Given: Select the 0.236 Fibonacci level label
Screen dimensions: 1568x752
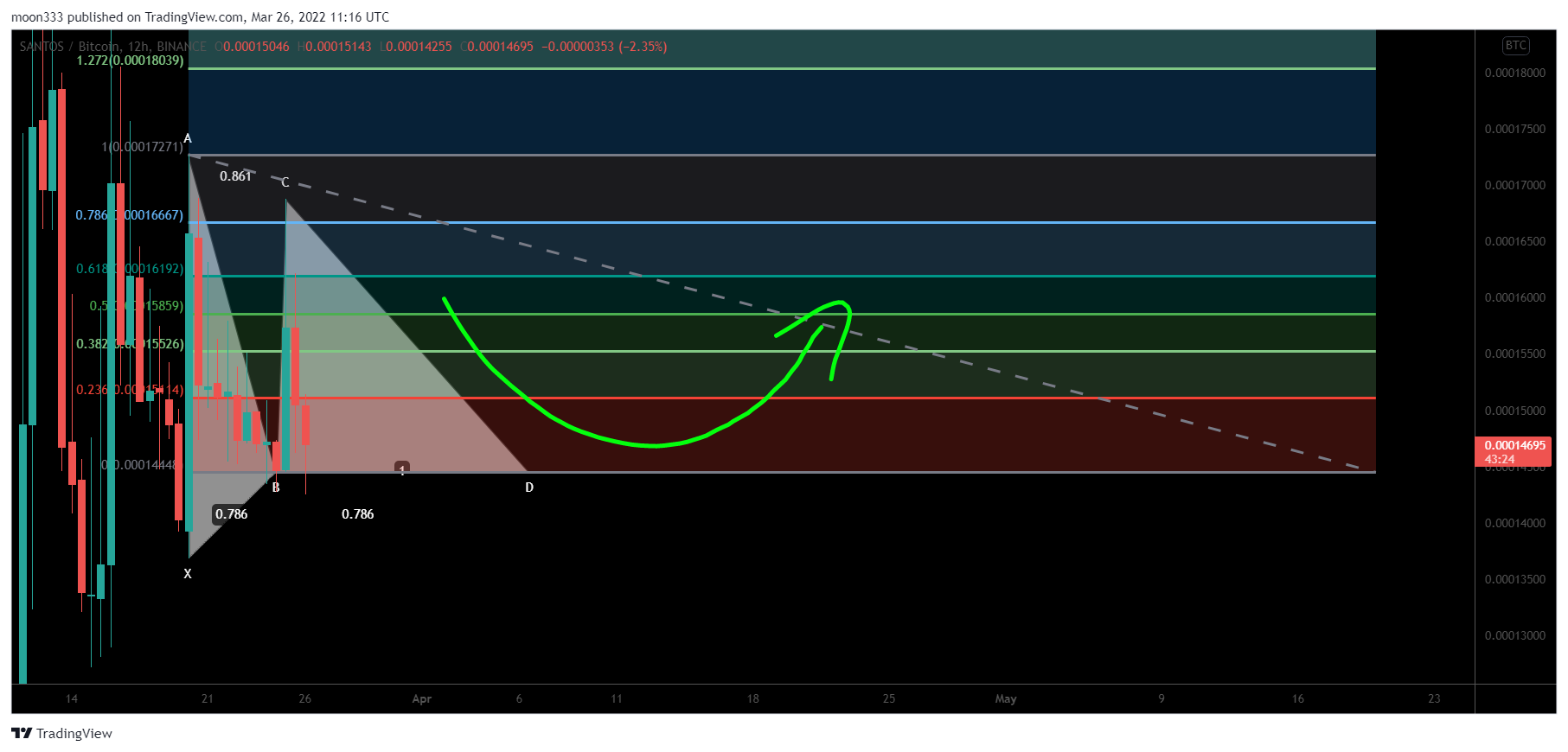Looking at the screenshot, I should coord(130,390).
